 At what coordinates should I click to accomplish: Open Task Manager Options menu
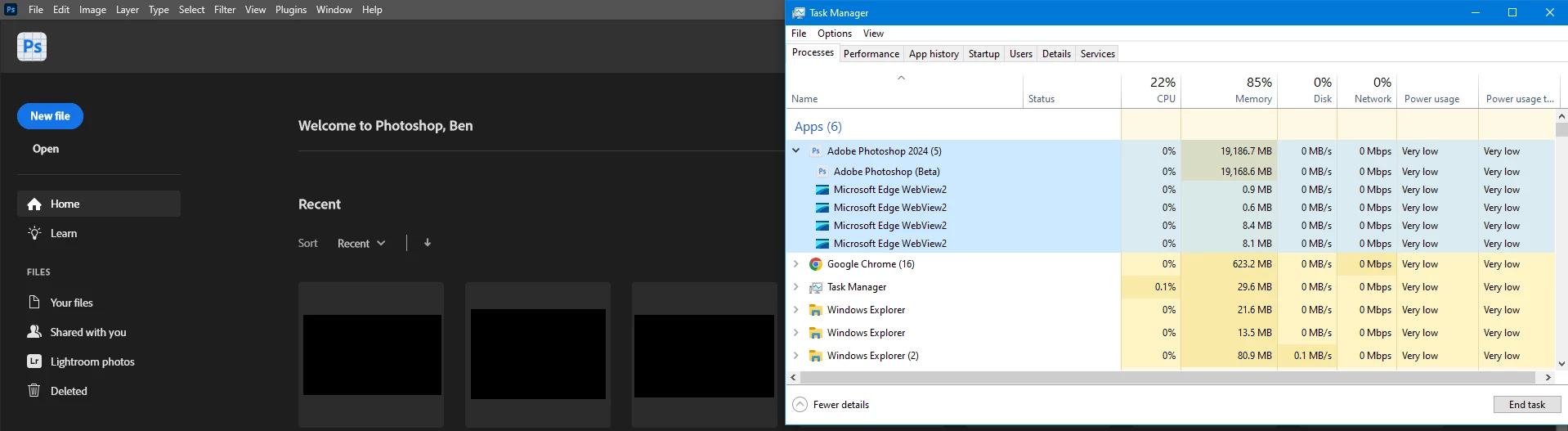click(x=835, y=34)
